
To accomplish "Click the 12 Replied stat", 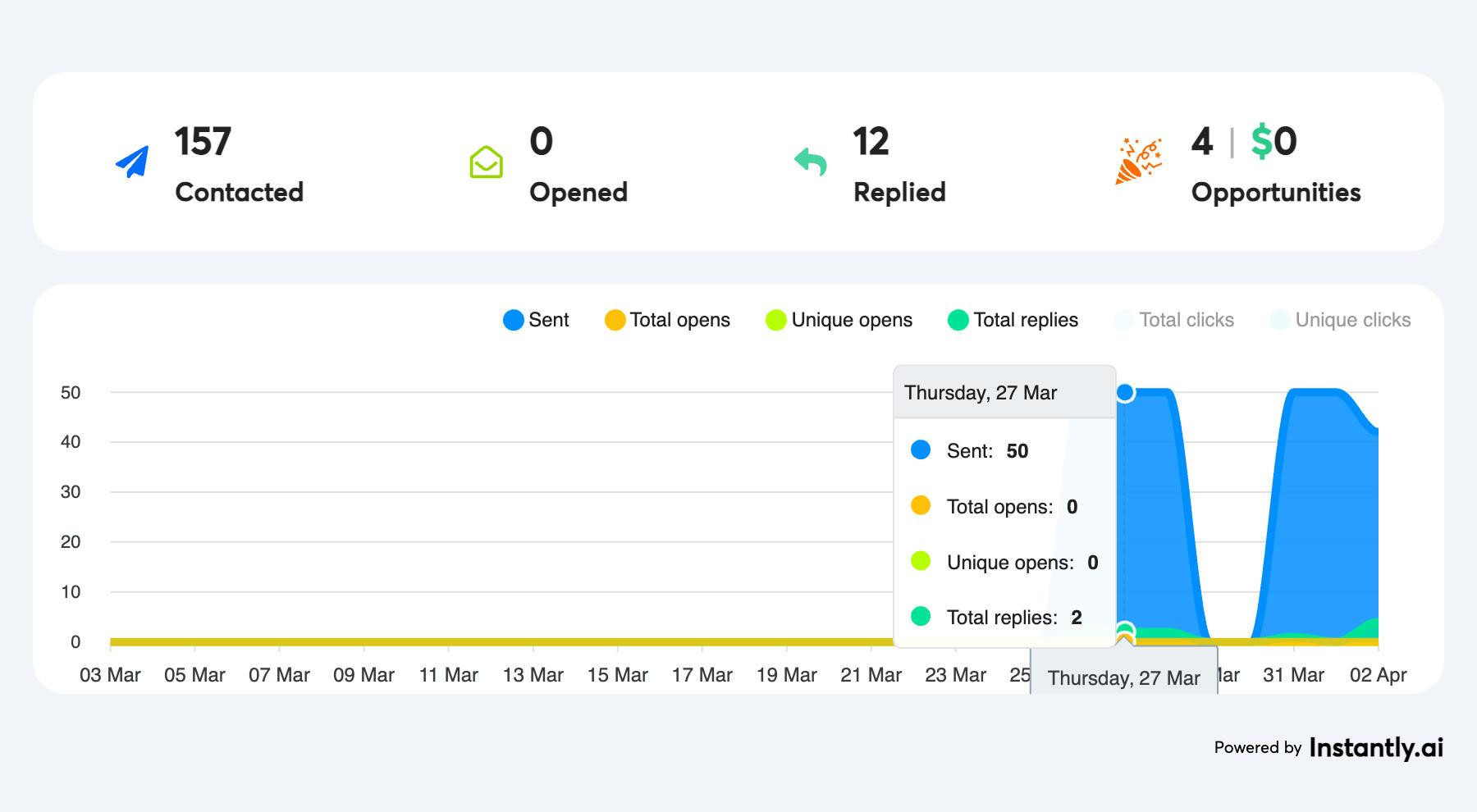I will (x=871, y=142).
